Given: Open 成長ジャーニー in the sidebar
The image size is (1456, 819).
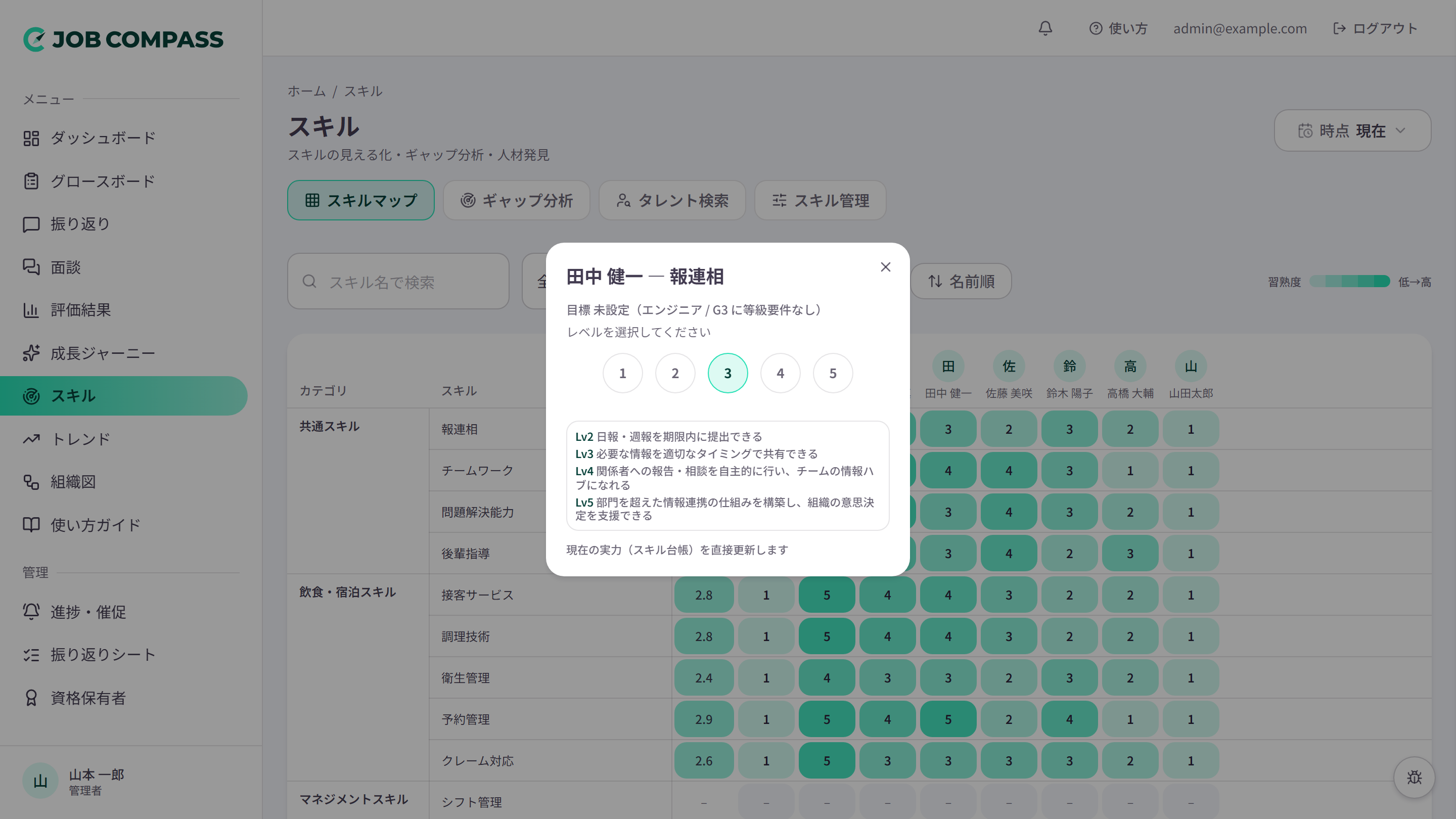Looking at the screenshot, I should tap(124, 353).
